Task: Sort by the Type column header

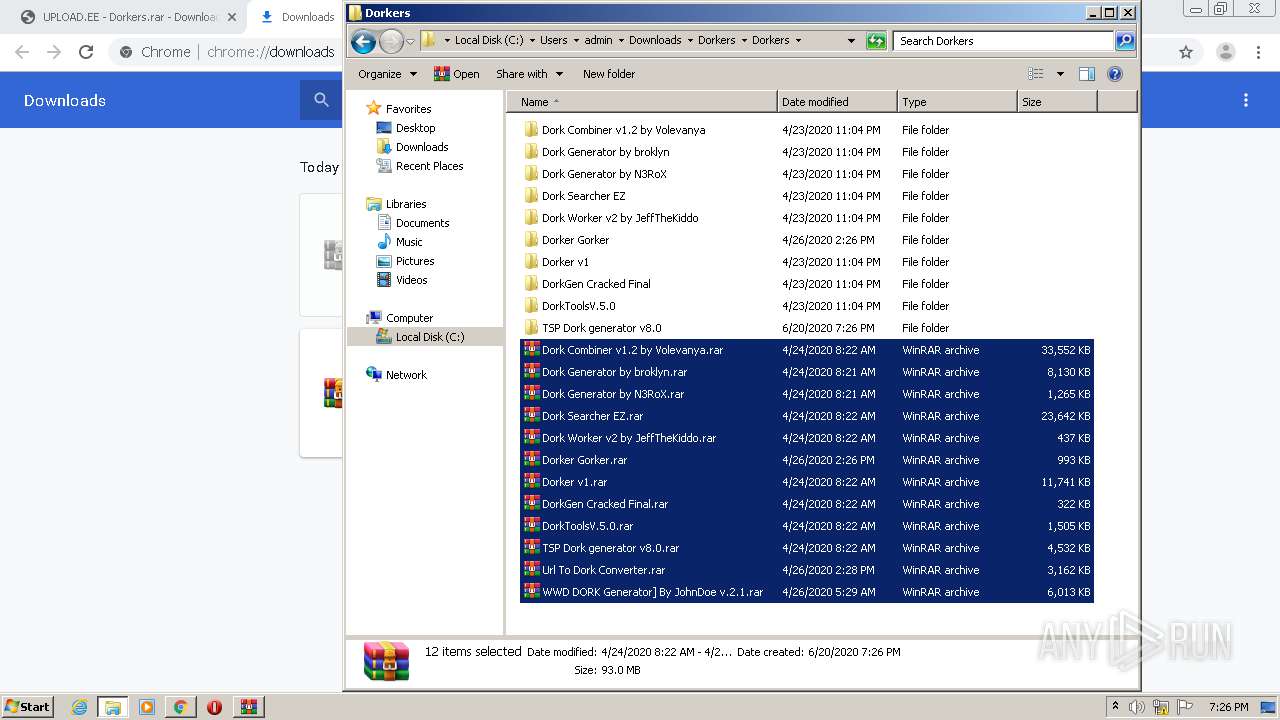Action: coord(957,102)
